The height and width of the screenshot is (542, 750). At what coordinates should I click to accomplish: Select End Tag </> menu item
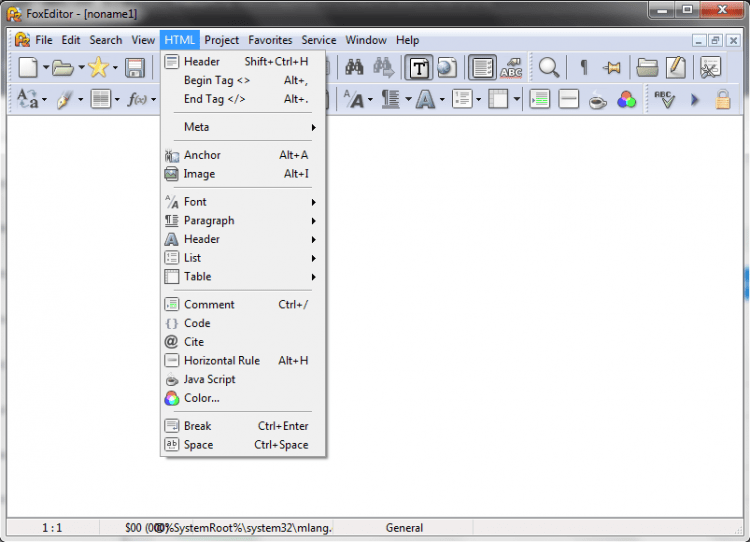pos(243,99)
